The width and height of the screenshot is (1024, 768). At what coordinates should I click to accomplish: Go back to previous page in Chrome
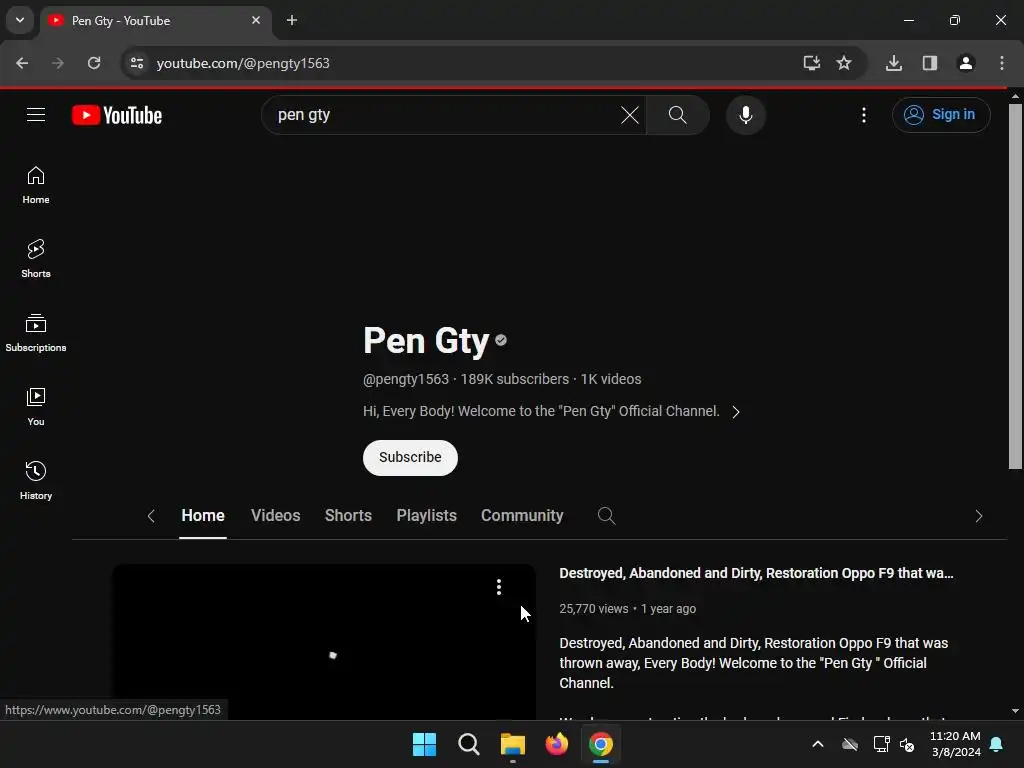pyautogui.click(x=22, y=63)
